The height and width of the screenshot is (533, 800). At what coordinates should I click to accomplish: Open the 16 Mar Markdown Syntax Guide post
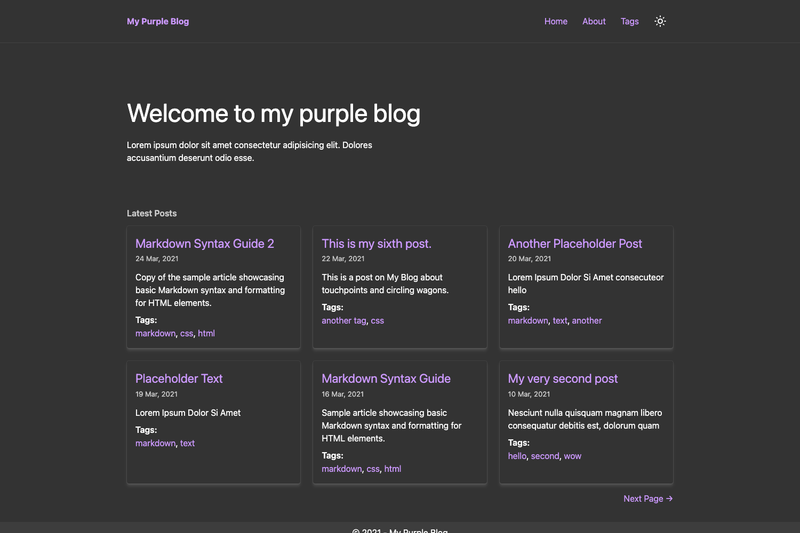[386, 378]
